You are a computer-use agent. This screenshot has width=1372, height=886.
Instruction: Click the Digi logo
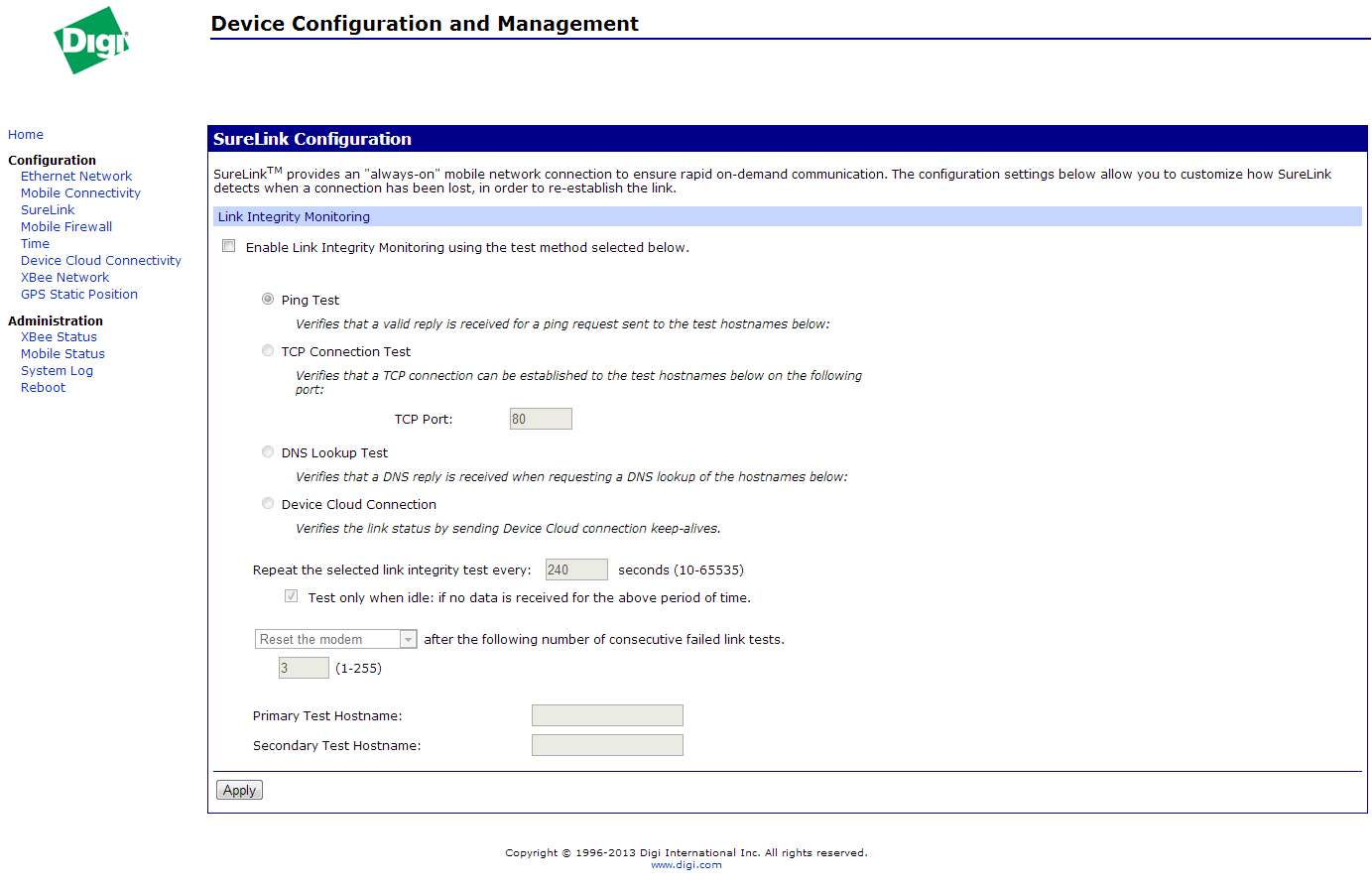(x=91, y=42)
